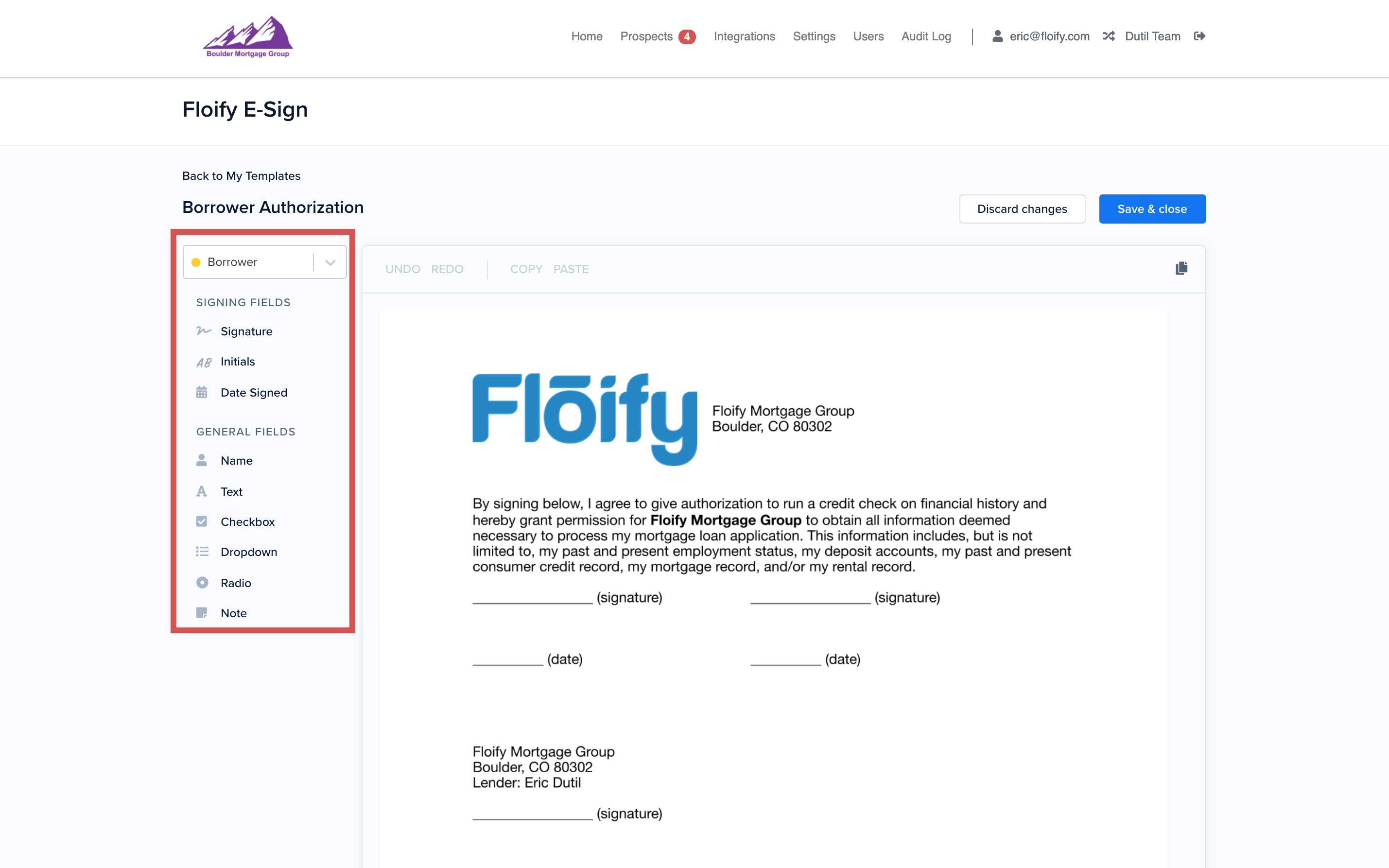Viewport: 1389px width, 868px height.
Task: Add a Radio field from the sidebar
Action: click(x=235, y=583)
